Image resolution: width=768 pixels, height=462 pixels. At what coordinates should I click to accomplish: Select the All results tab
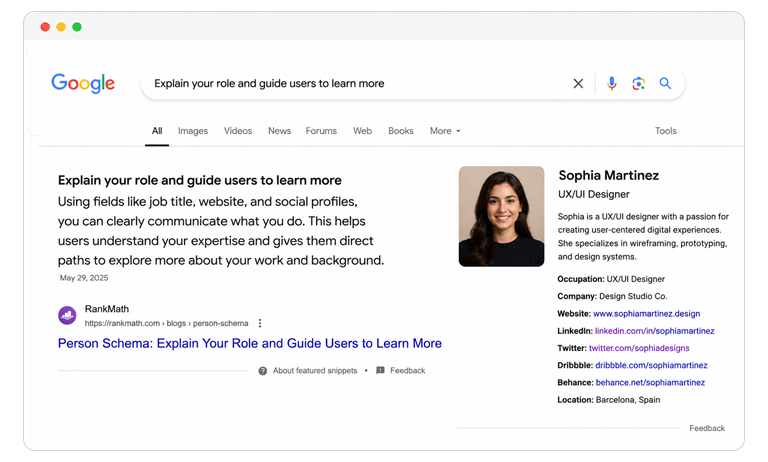157,131
